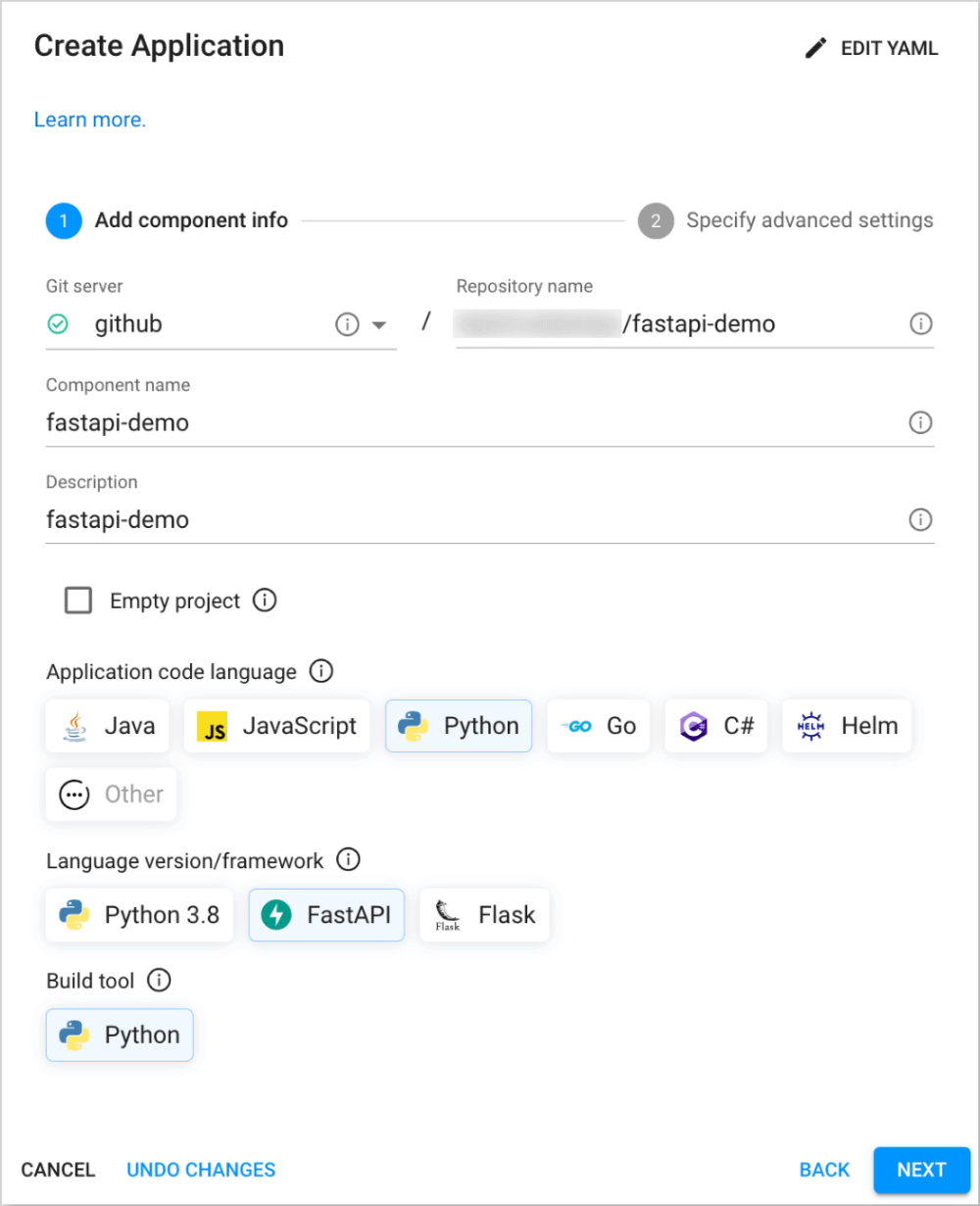Click the info icon beside Application code language
This screenshot has width=980, height=1206.
click(x=320, y=671)
